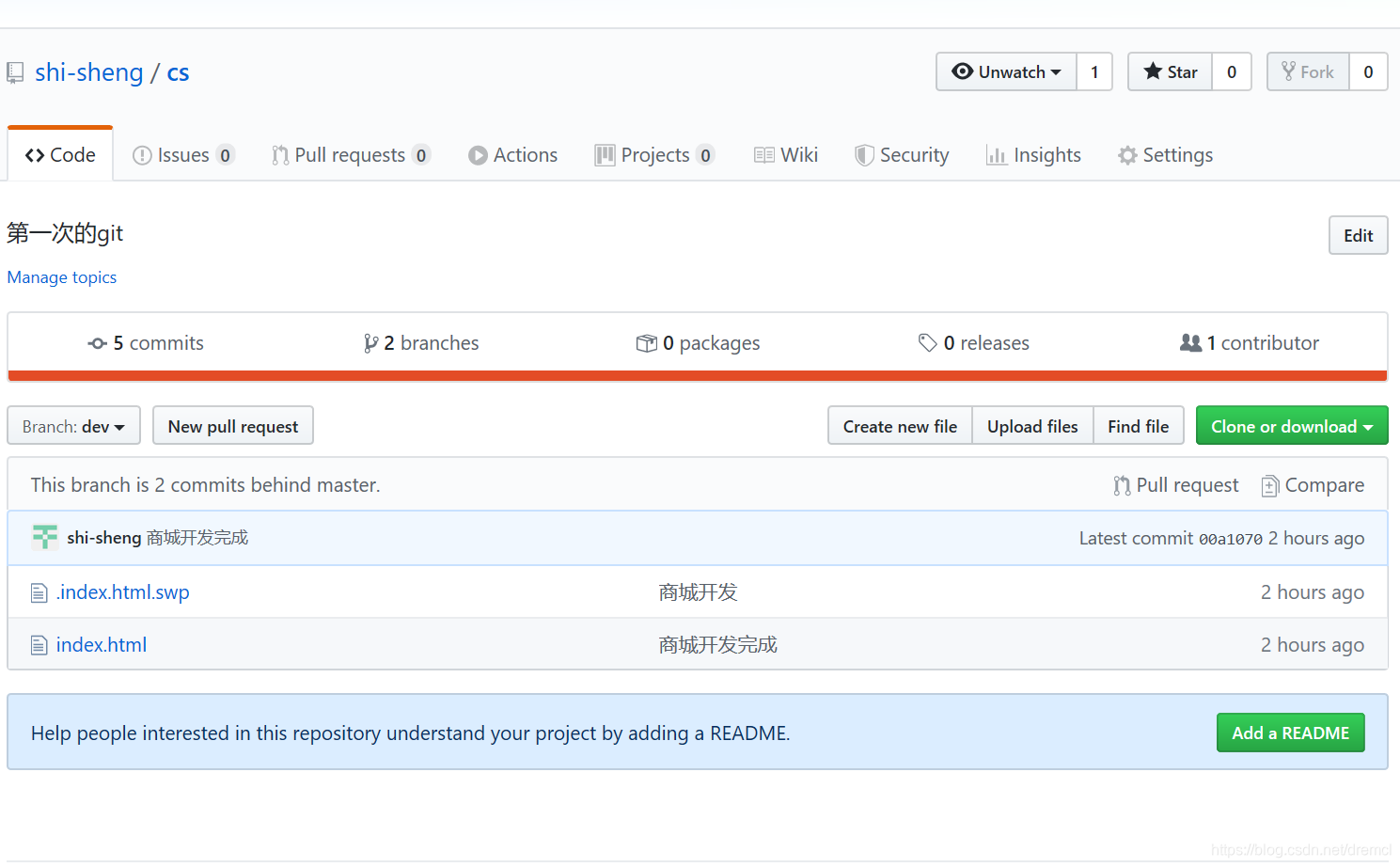The image size is (1400, 867).
Task: Open the 0 packages page
Action: pos(698,343)
